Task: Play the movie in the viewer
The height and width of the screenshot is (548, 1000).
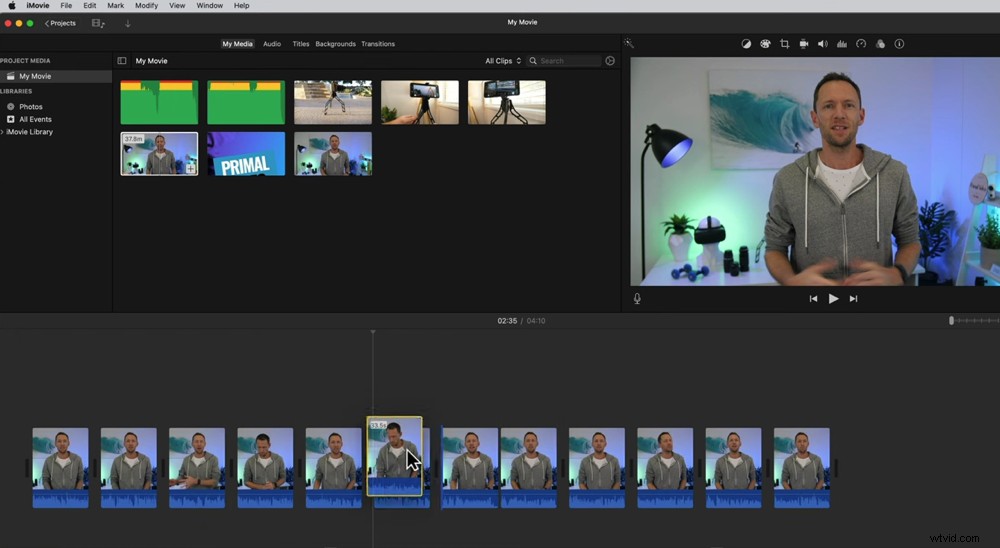Action: pyautogui.click(x=833, y=299)
